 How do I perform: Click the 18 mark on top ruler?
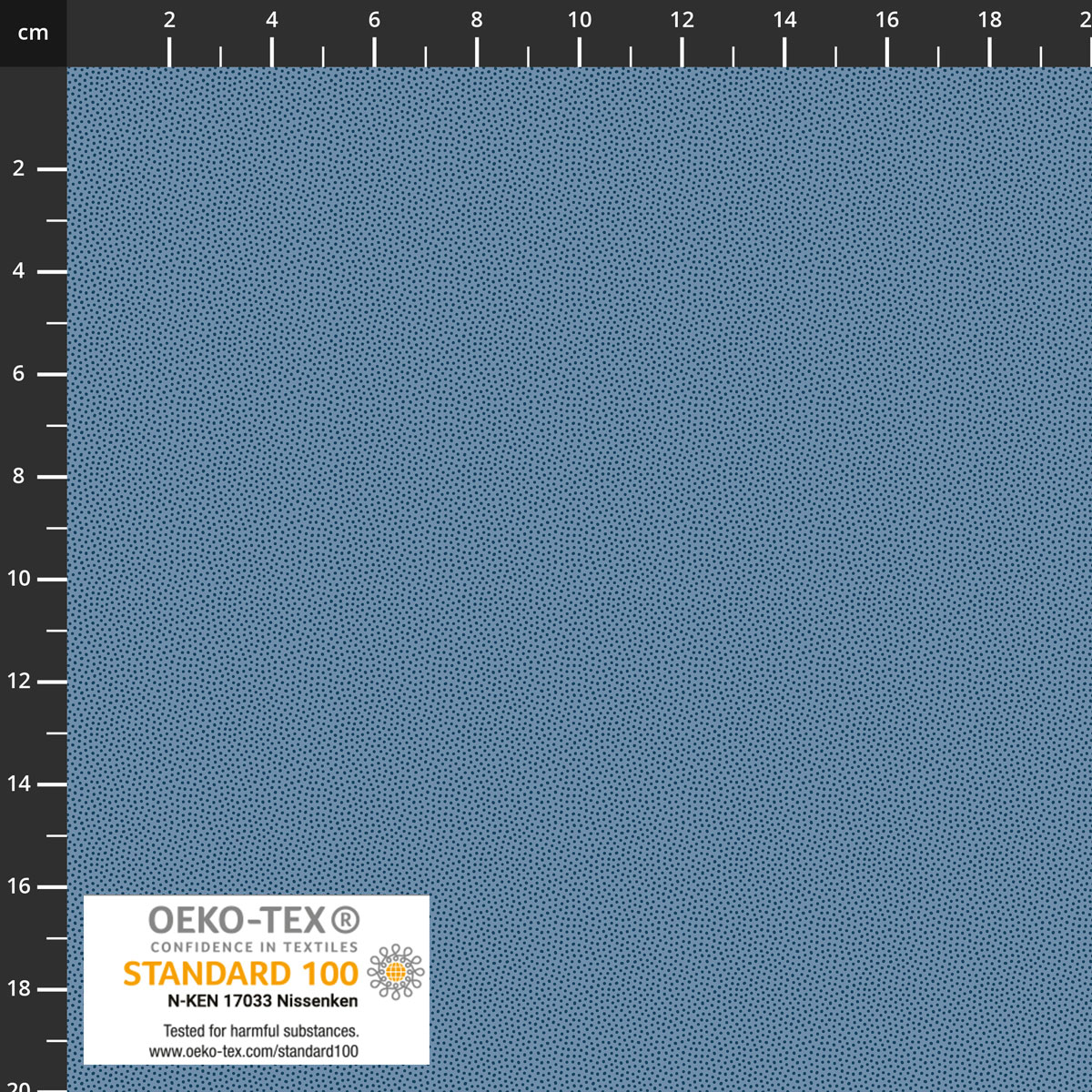click(990, 20)
